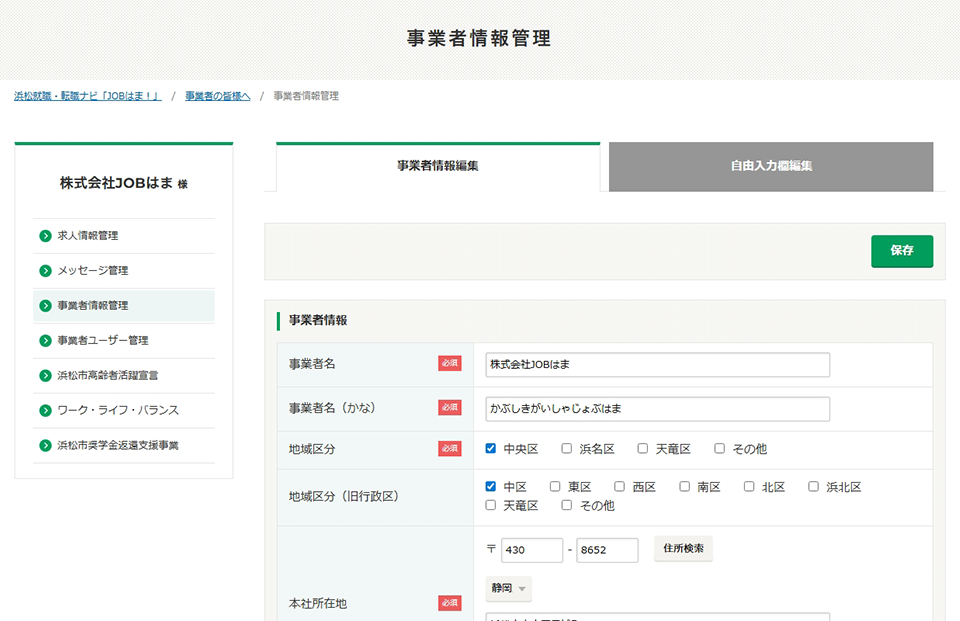Open the 浜松就職・転職ナビ breadcrumb link

[88, 96]
